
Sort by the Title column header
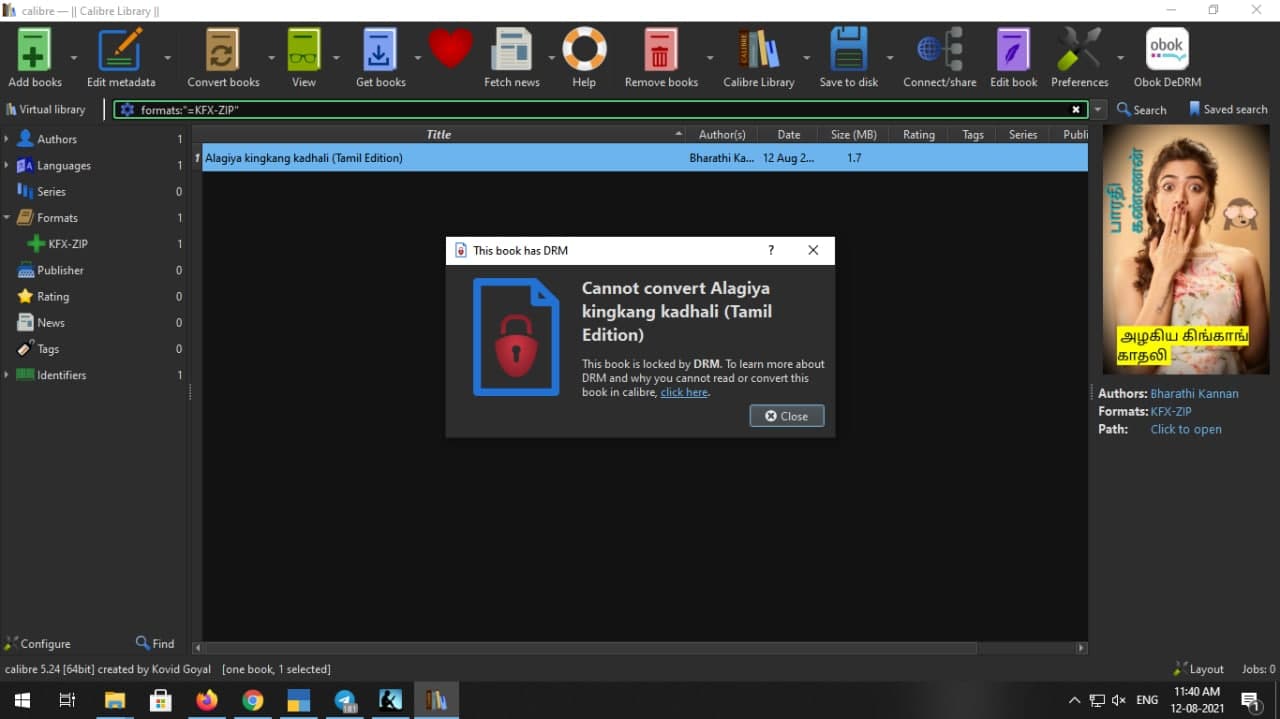[439, 134]
